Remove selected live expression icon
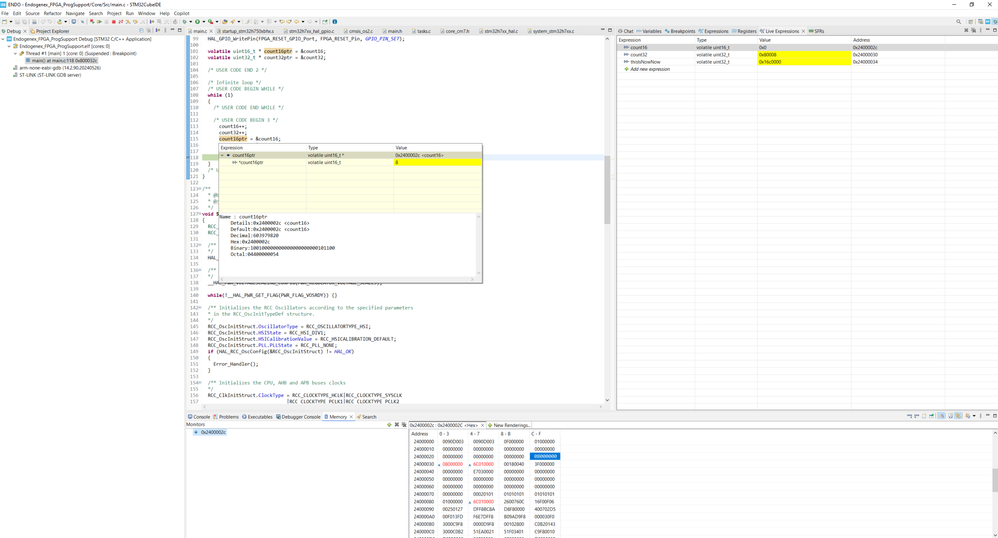The height and width of the screenshot is (538, 998). (966, 30)
